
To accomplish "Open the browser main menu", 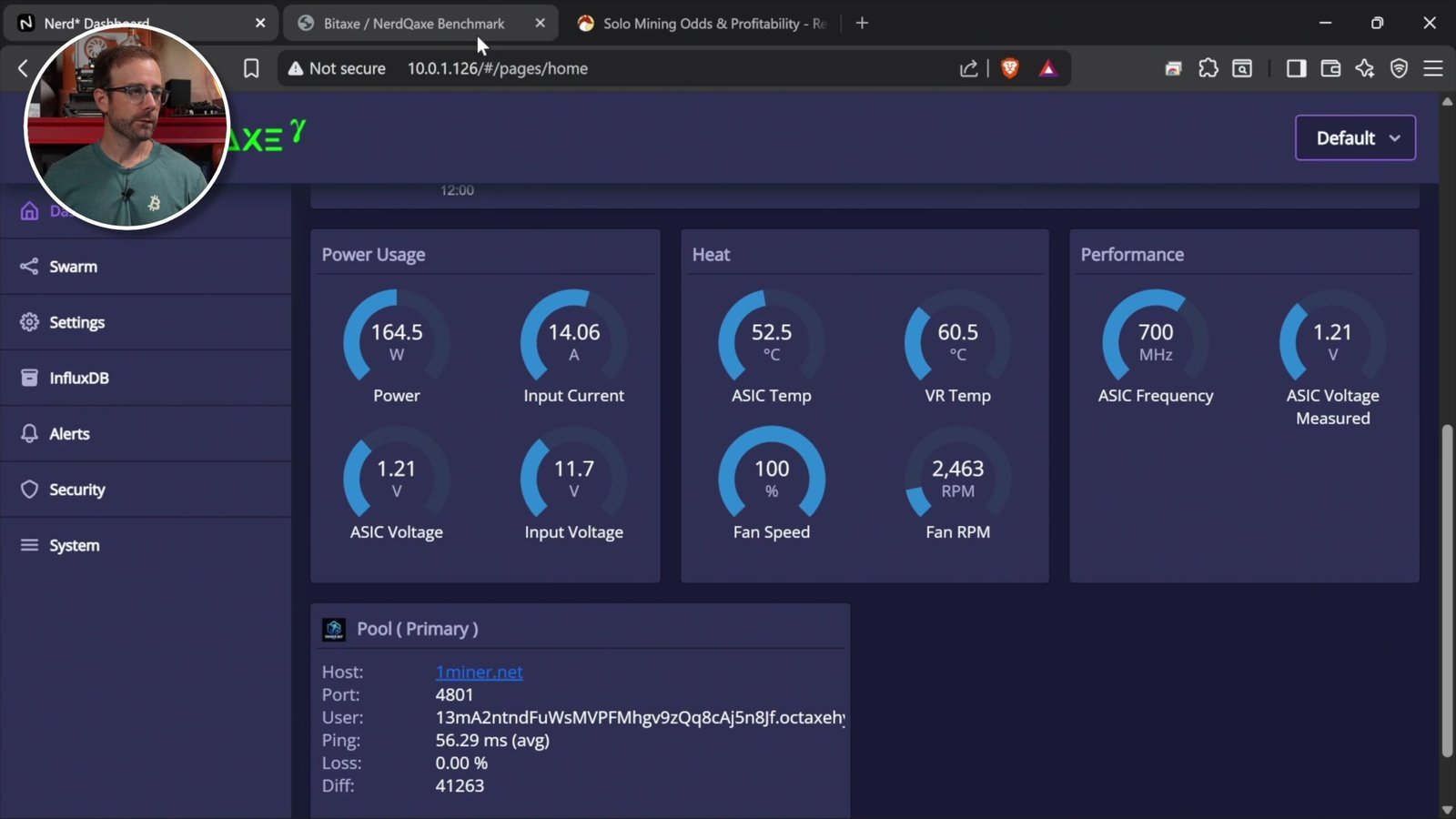I will click(x=1433, y=68).
